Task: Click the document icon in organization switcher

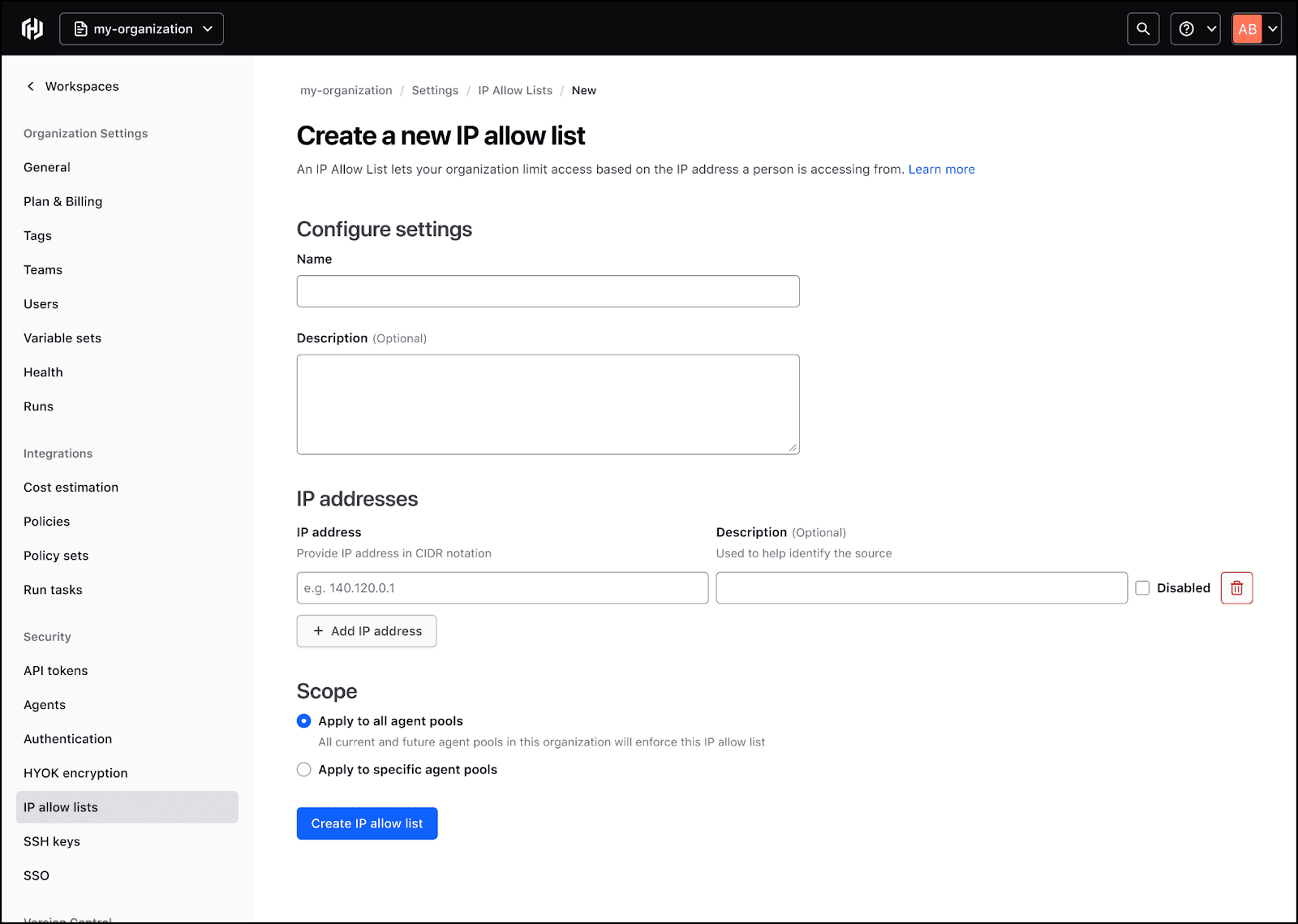Action: click(x=80, y=28)
